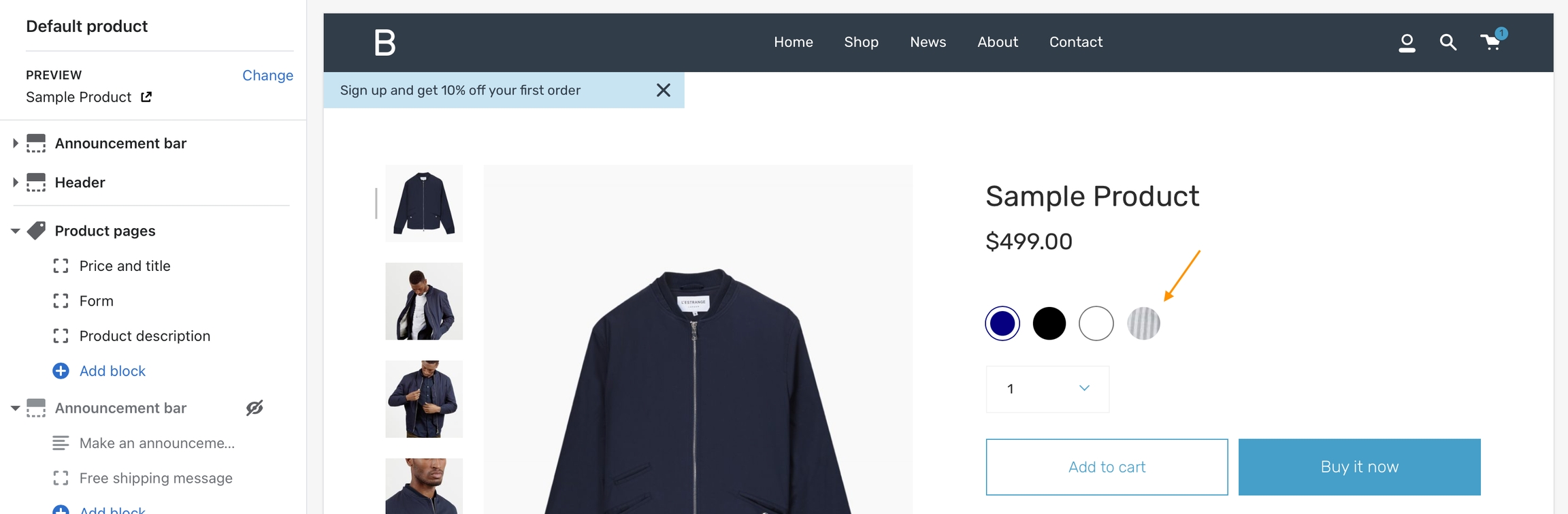The width and height of the screenshot is (1568, 514).
Task: Open Sample Product external link icon
Action: 146,97
